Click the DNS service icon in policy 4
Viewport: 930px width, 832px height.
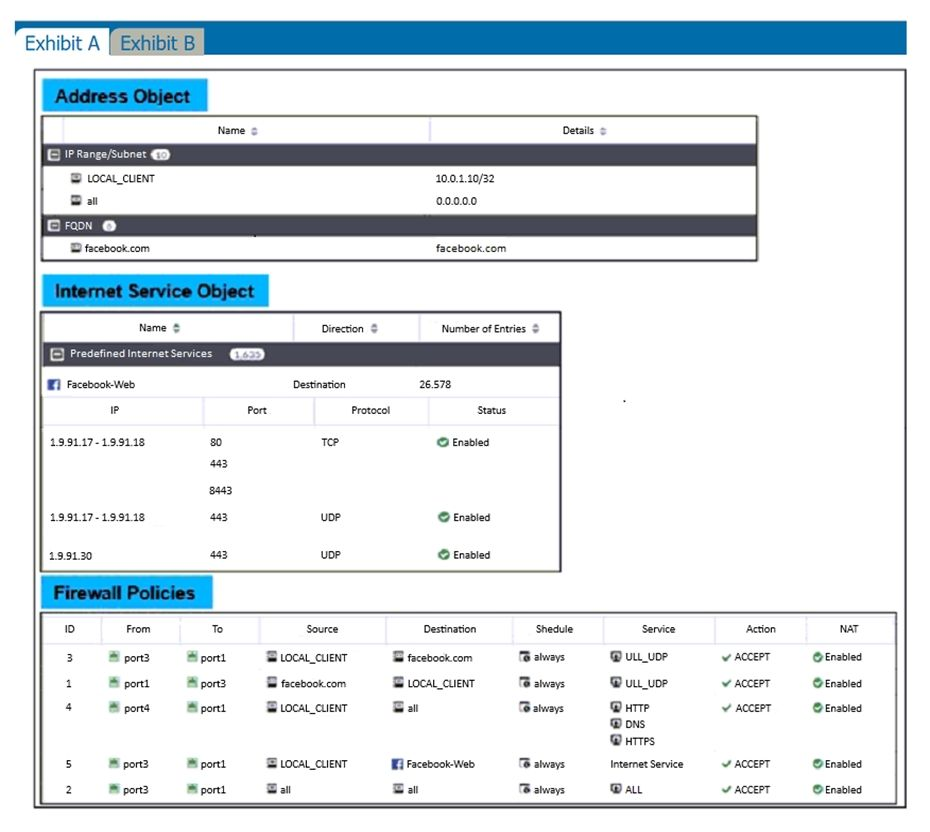click(x=616, y=724)
